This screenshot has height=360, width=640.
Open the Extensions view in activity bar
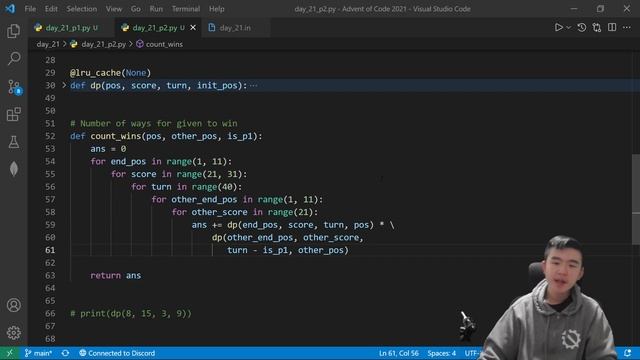tap(13, 114)
